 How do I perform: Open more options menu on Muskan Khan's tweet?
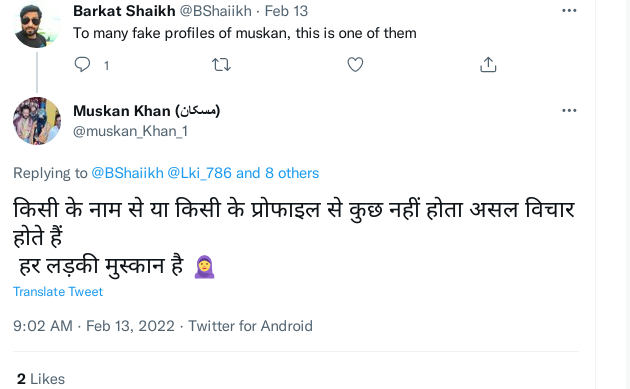pyautogui.click(x=569, y=111)
